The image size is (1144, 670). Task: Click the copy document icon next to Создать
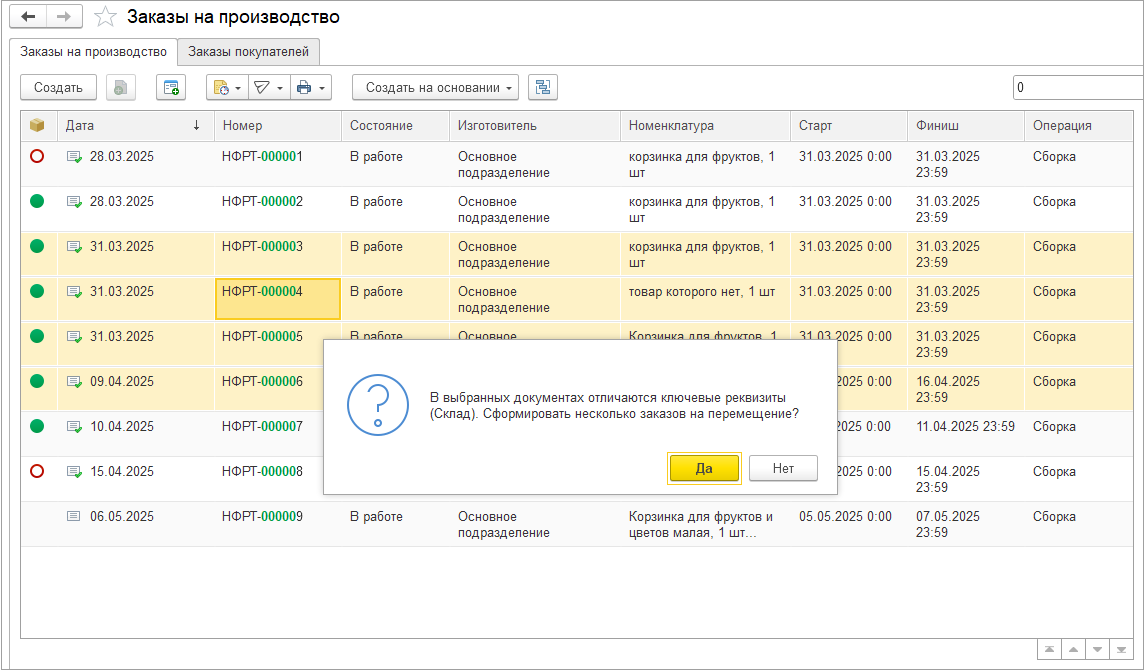[x=120, y=88]
